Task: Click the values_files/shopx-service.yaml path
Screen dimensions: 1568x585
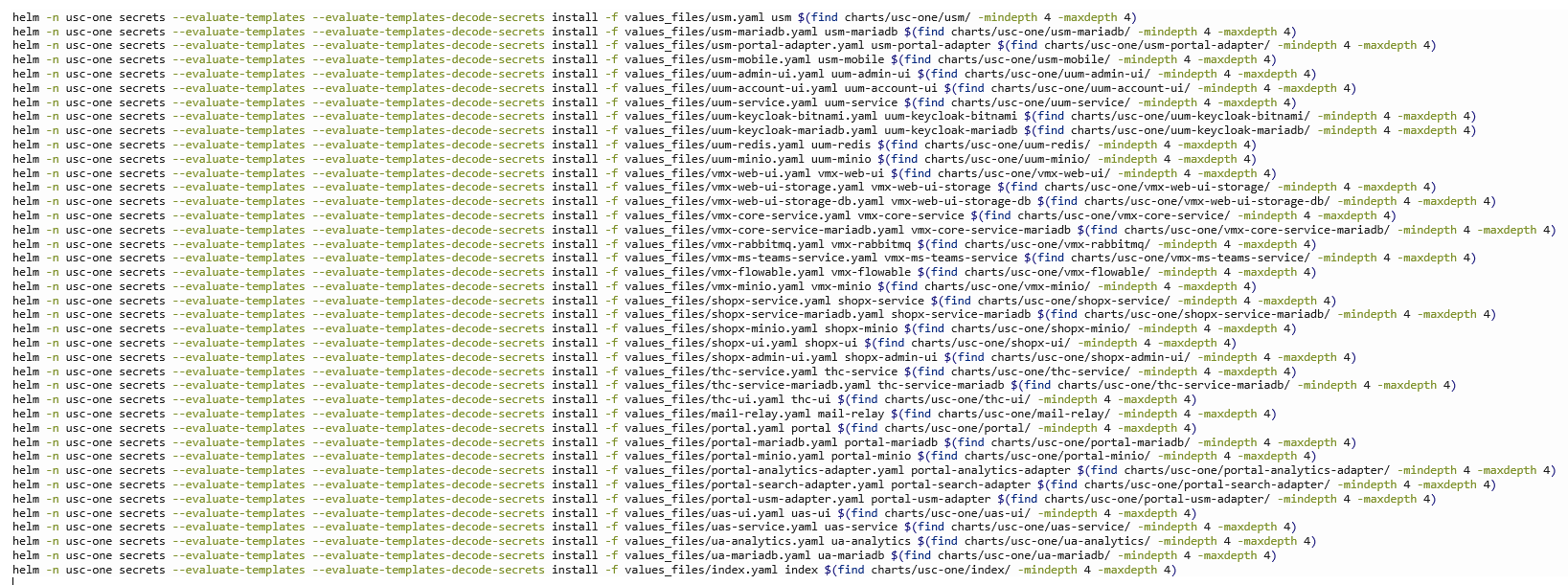Action: [x=728, y=301]
